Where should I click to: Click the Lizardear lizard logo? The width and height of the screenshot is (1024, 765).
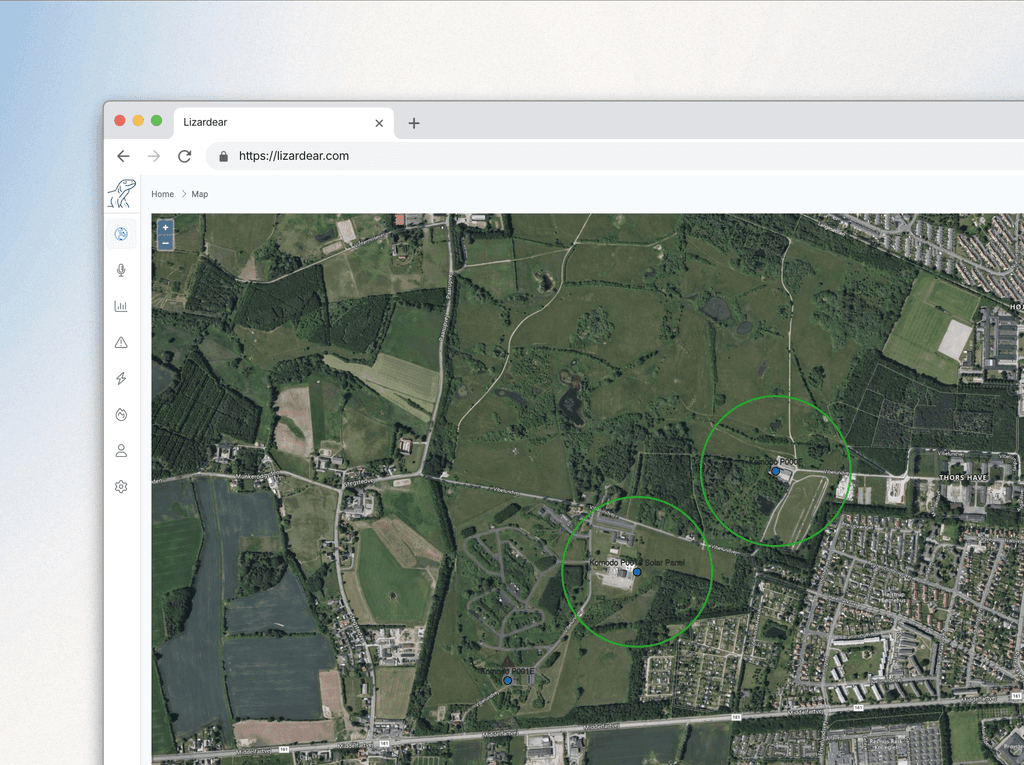tap(122, 193)
